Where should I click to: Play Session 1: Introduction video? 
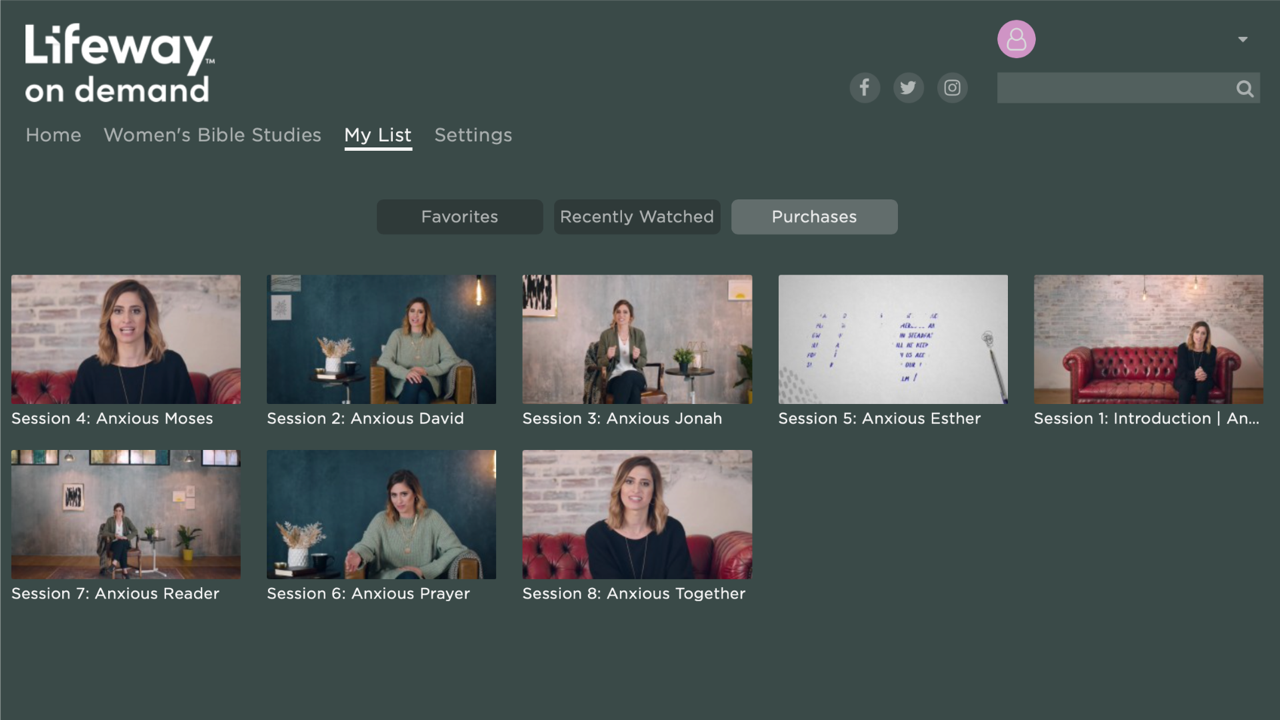pos(1147,339)
